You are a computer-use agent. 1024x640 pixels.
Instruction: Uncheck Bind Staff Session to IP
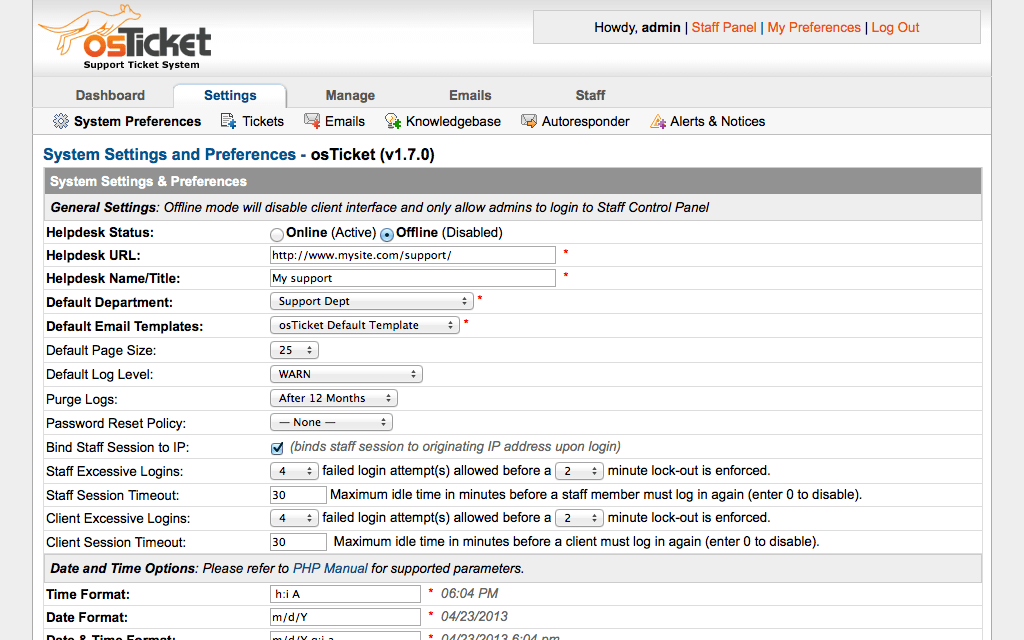click(278, 447)
